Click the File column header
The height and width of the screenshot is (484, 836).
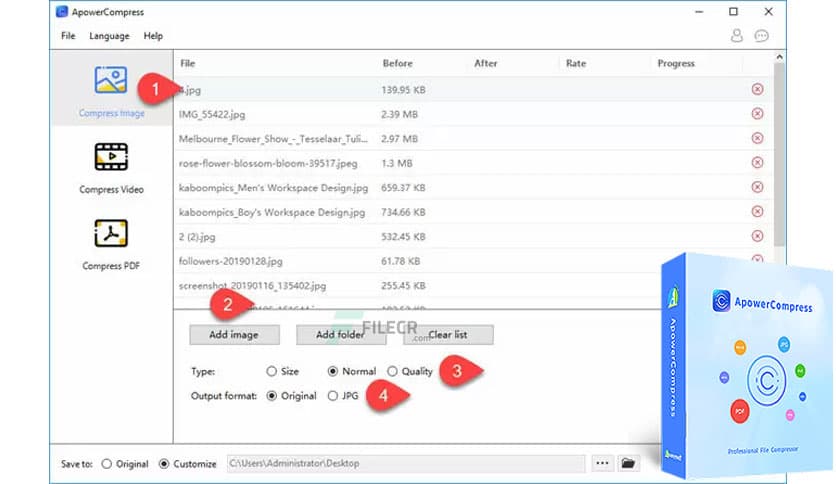pos(188,63)
